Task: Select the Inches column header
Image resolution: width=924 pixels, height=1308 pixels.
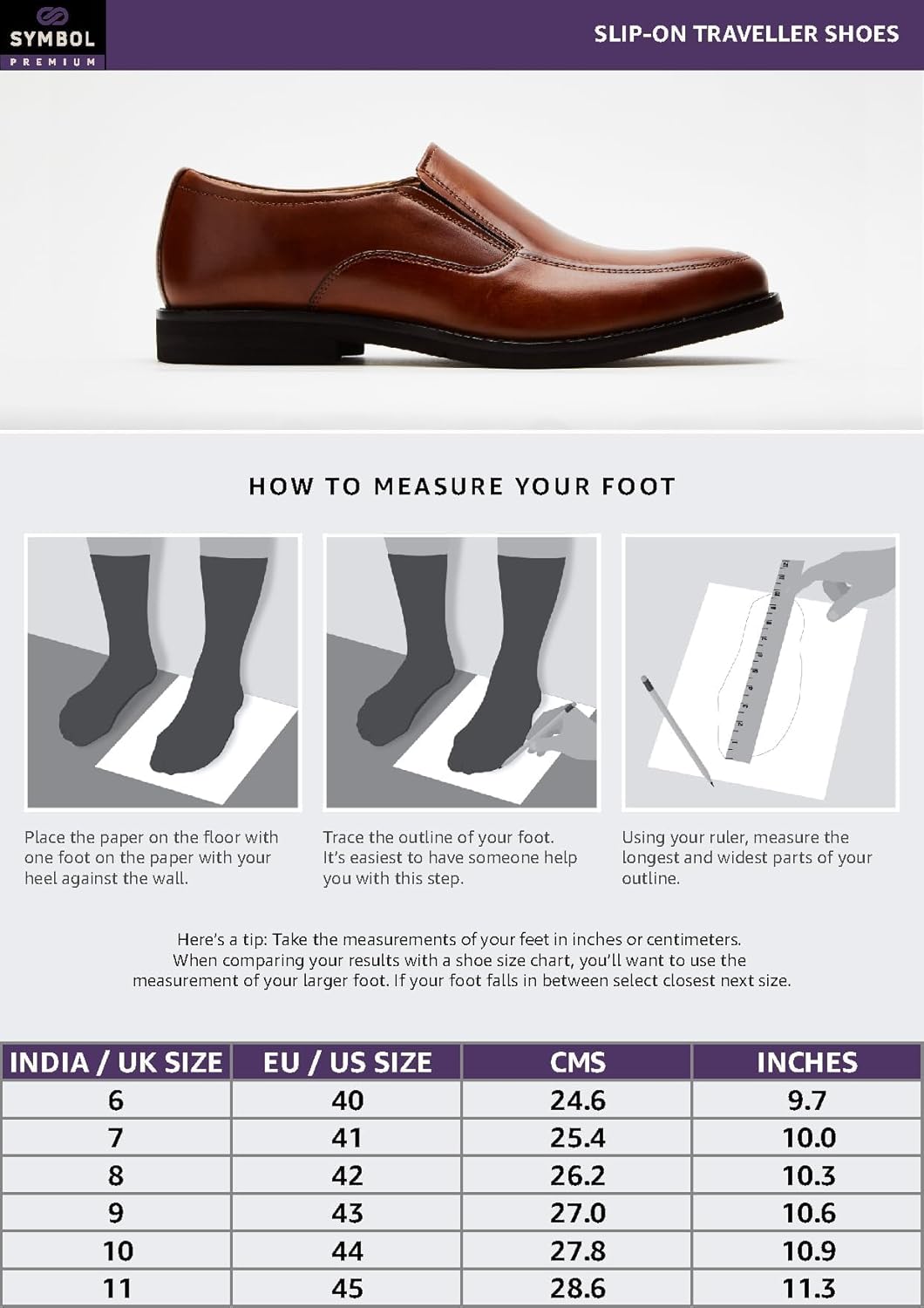Action: click(807, 1062)
